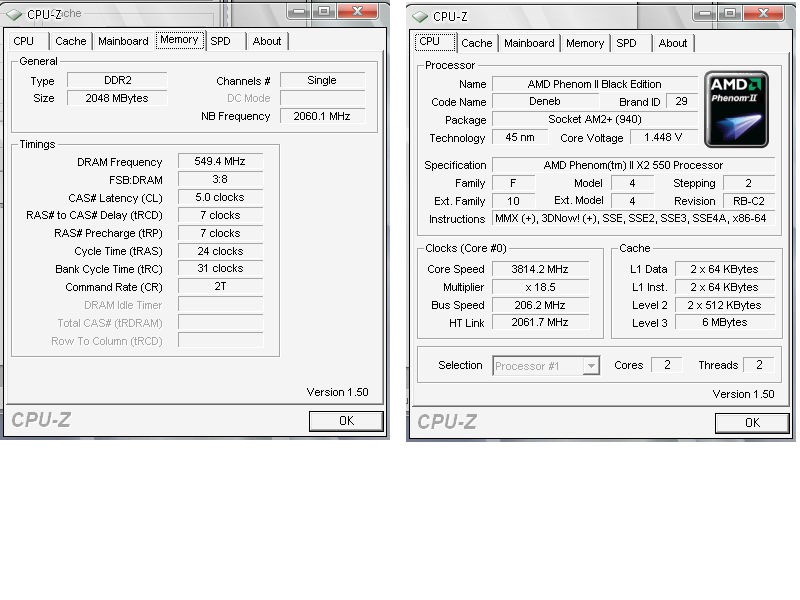Screen dimensions: 800x600
Task: Click the CPU-Z title icon in right window
Action: (x=420, y=17)
